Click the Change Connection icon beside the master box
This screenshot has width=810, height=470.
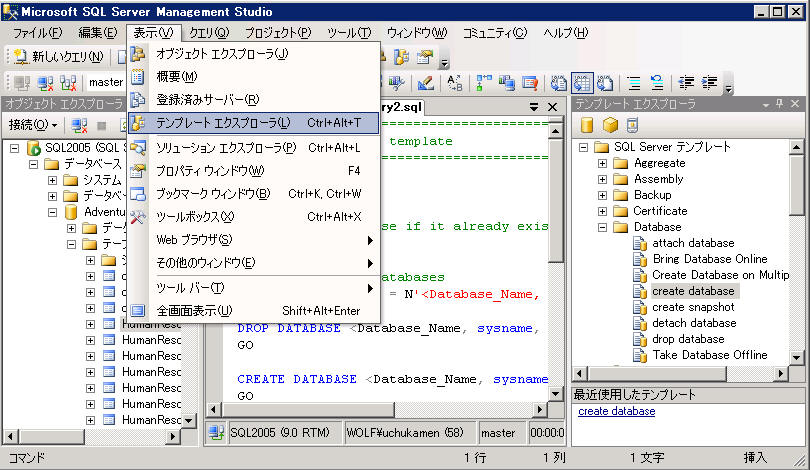point(68,83)
